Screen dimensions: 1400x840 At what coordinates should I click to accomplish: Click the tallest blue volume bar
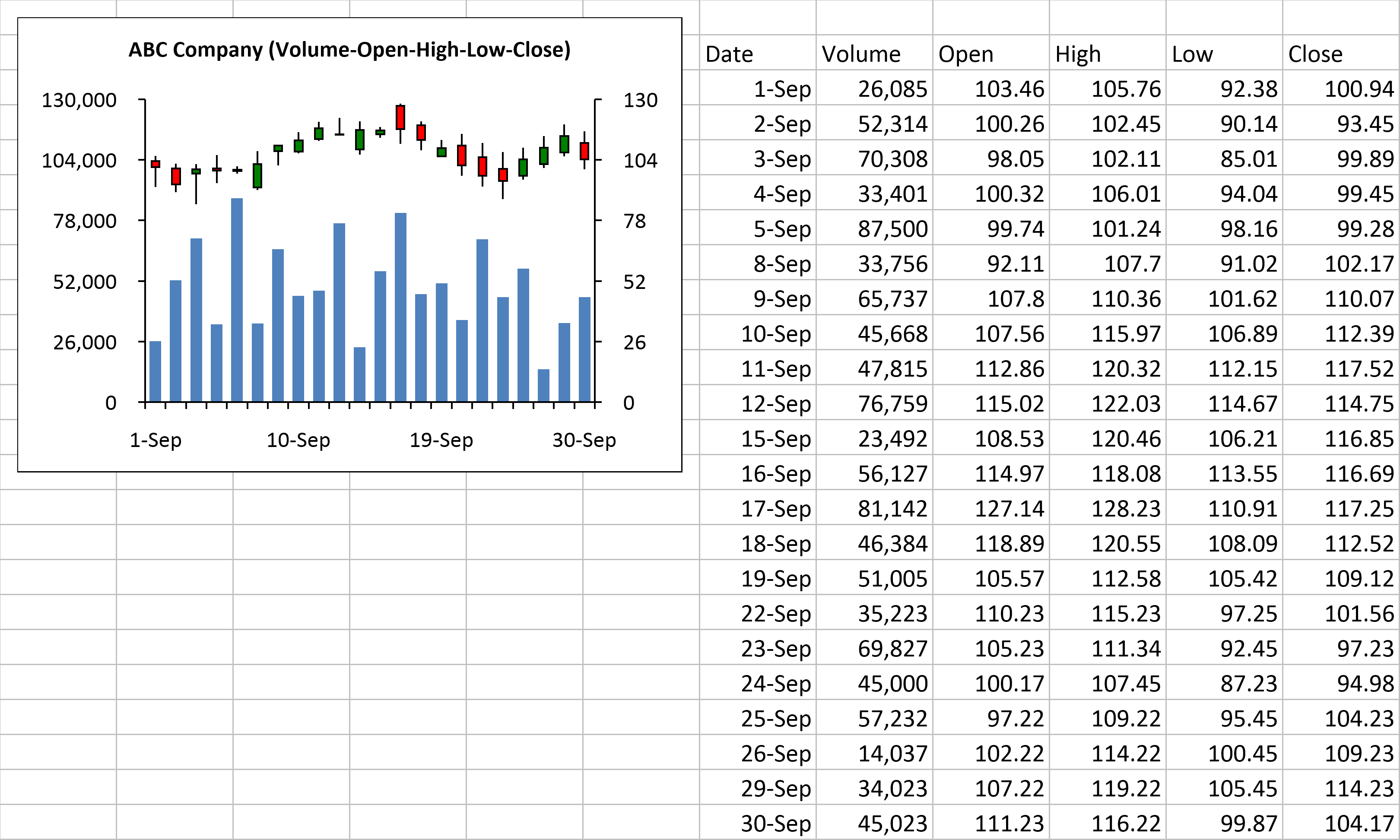click(237, 300)
